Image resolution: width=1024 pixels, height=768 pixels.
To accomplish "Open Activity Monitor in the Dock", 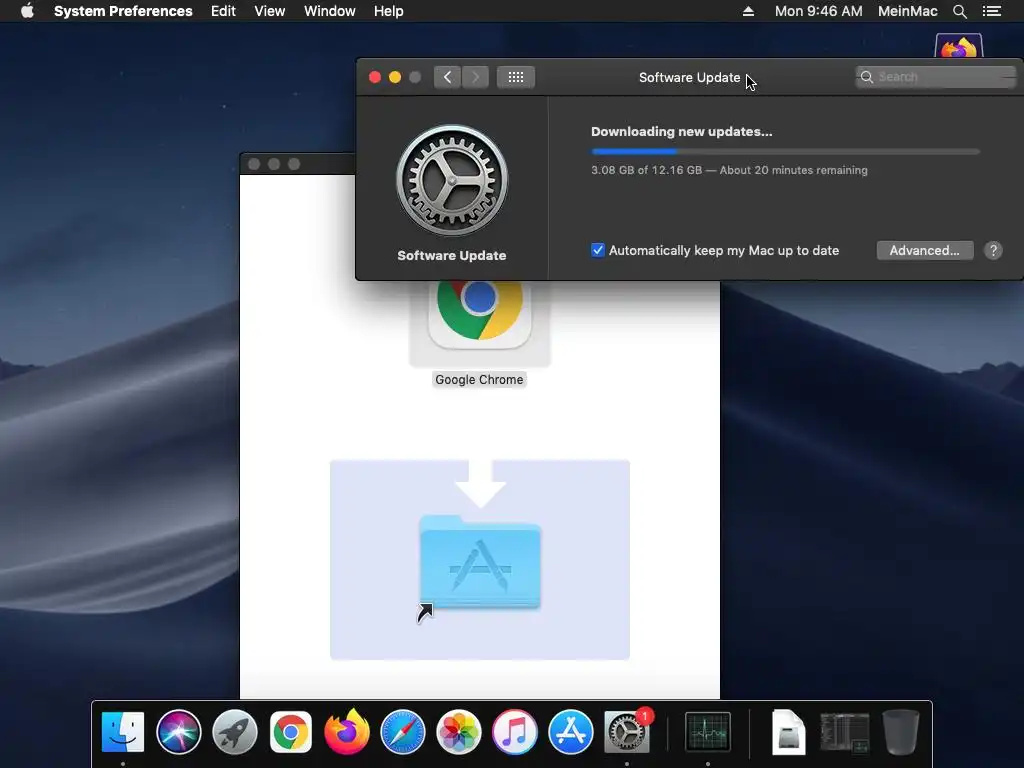I will (707, 731).
